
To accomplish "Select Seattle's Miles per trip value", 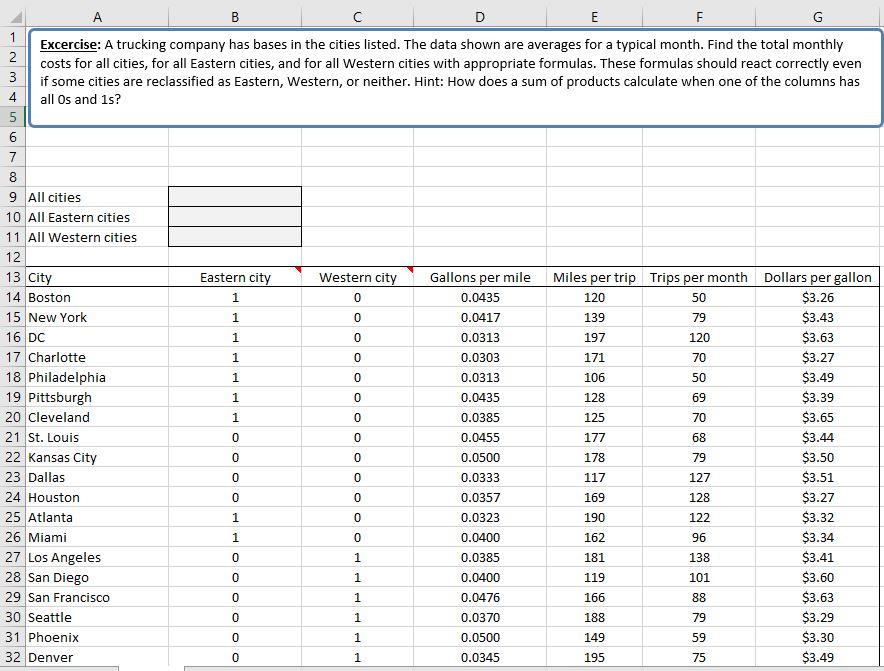I will pos(595,617).
